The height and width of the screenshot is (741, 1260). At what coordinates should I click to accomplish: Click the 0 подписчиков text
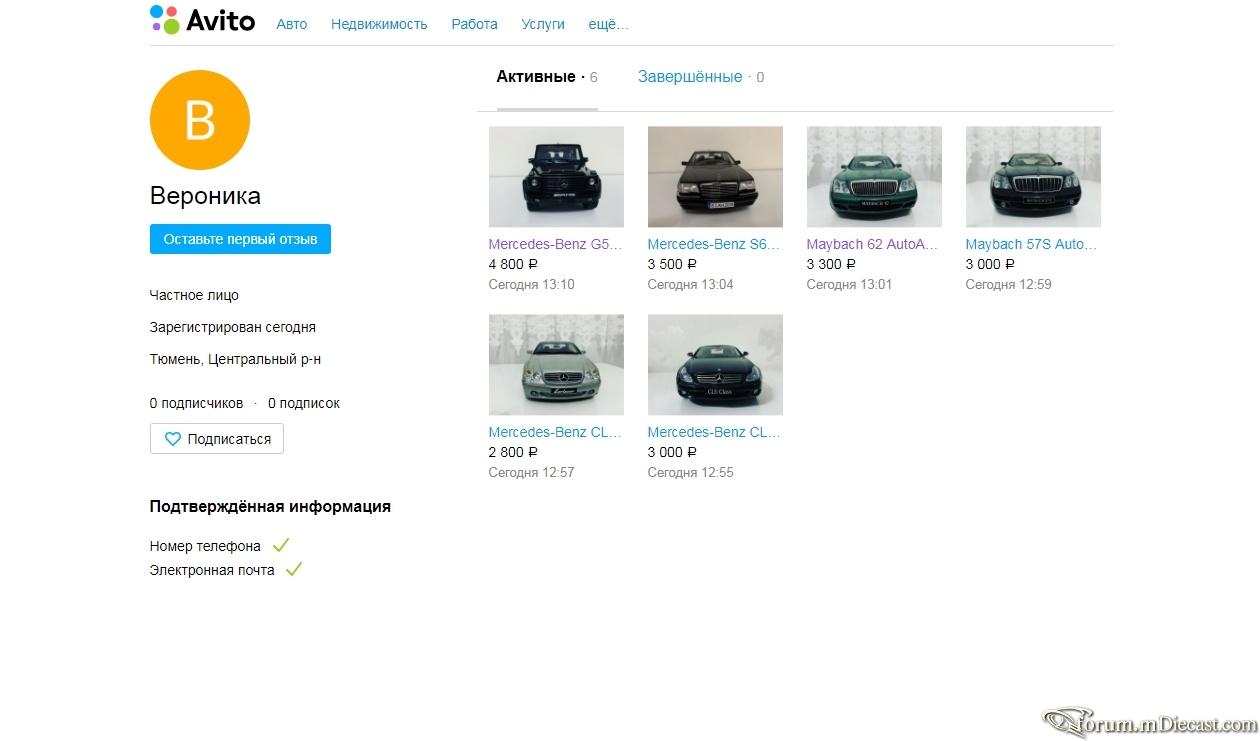196,403
